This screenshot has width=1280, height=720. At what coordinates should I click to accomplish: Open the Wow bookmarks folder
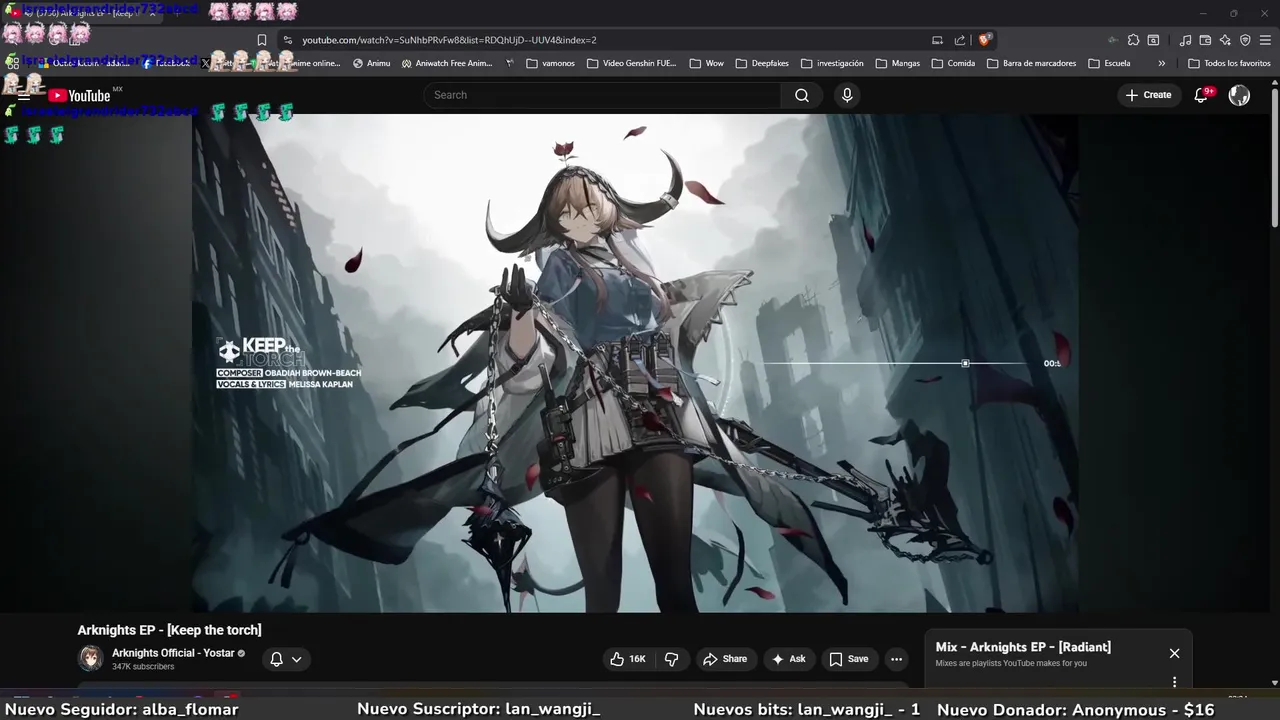[x=706, y=63]
